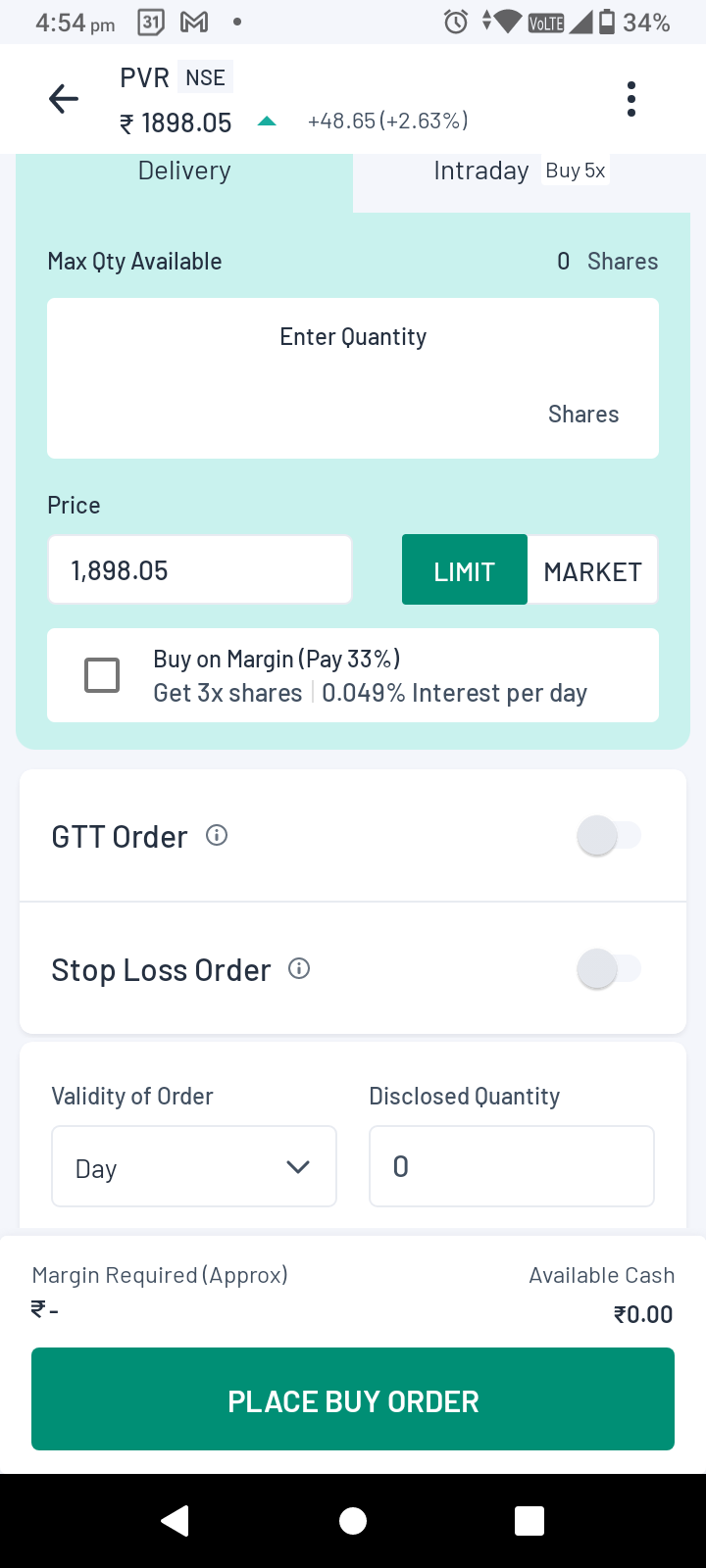
Task: Tap the Disclosed Quantity input field
Action: click(511, 1166)
